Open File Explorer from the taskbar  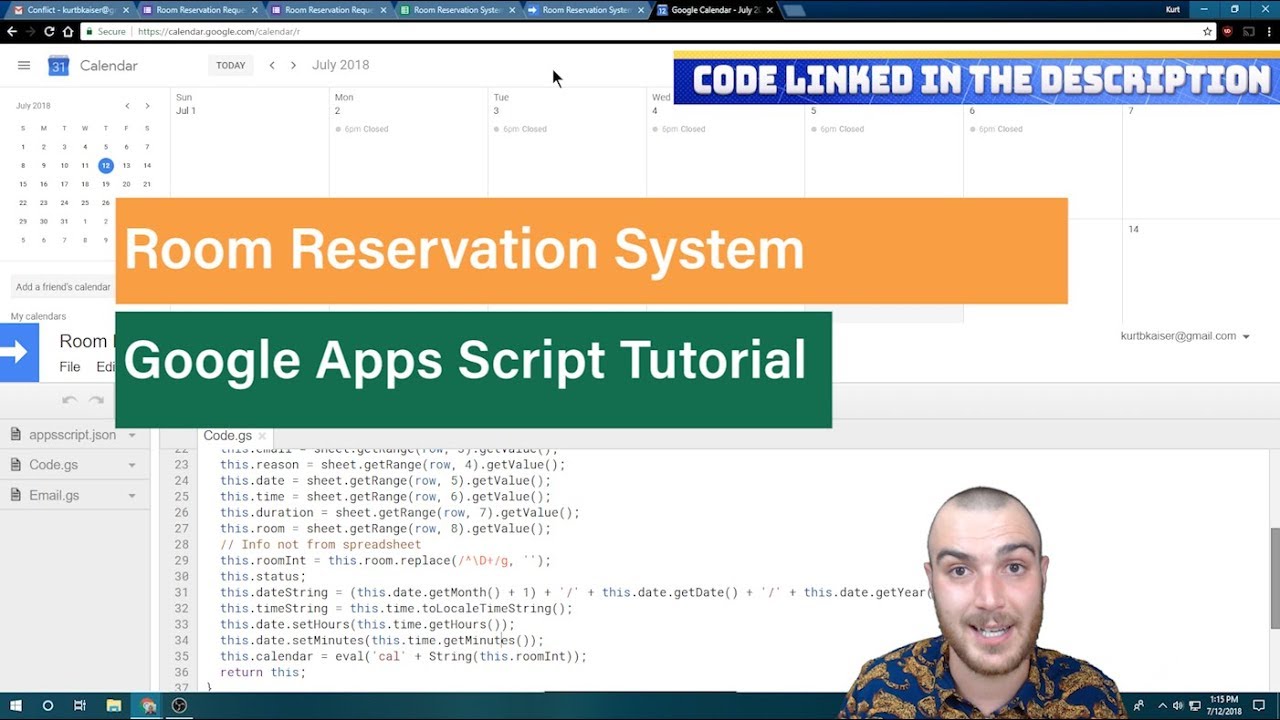113,706
